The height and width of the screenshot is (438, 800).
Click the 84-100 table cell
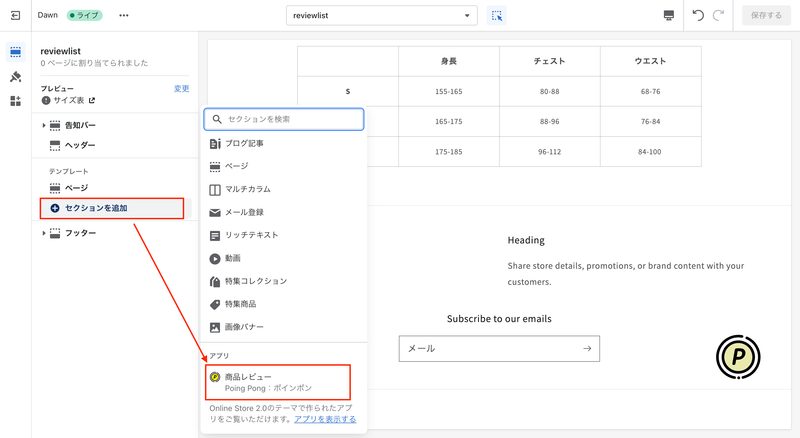pos(651,152)
